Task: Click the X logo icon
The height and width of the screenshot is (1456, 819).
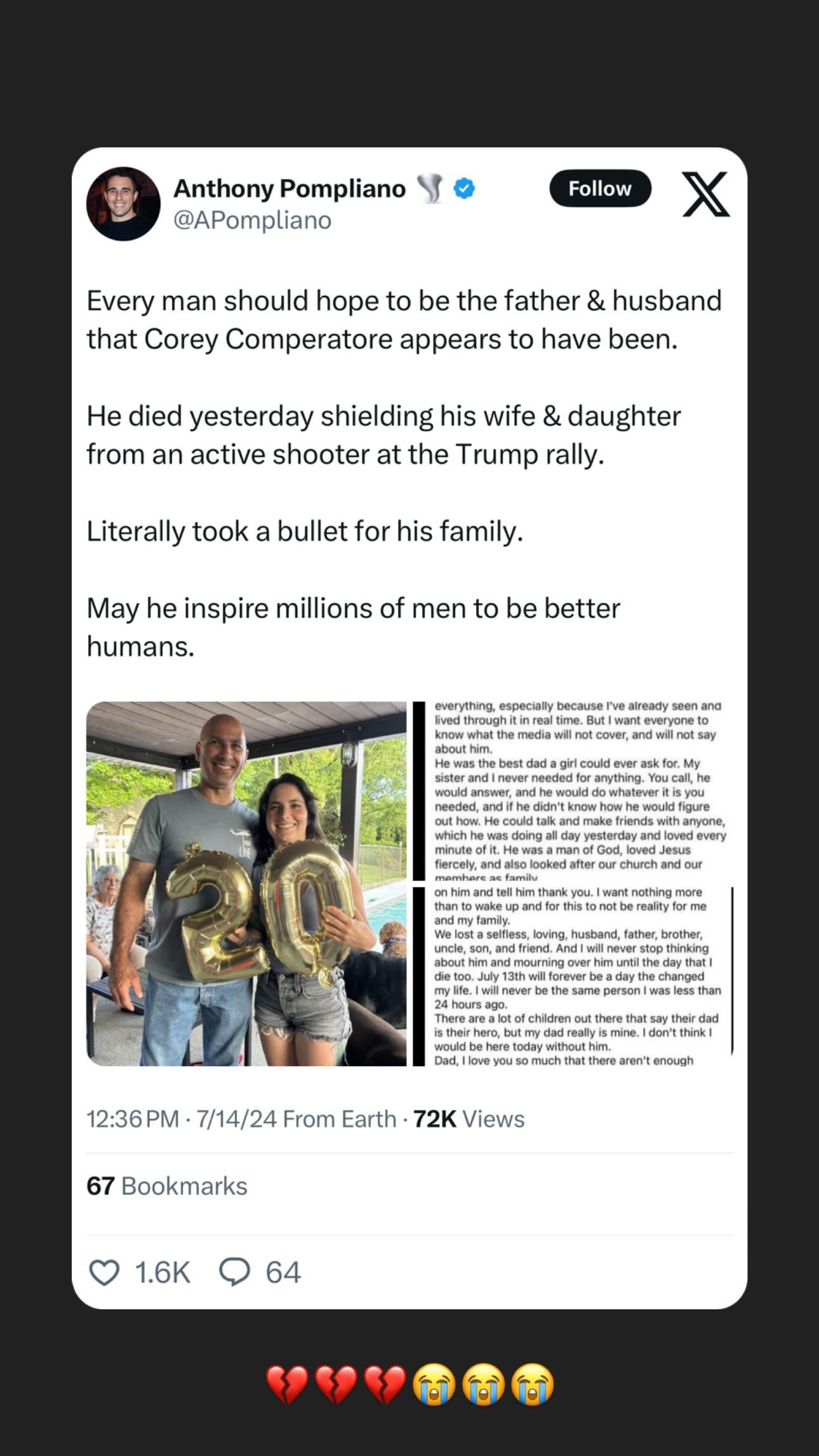Action: pos(706,194)
